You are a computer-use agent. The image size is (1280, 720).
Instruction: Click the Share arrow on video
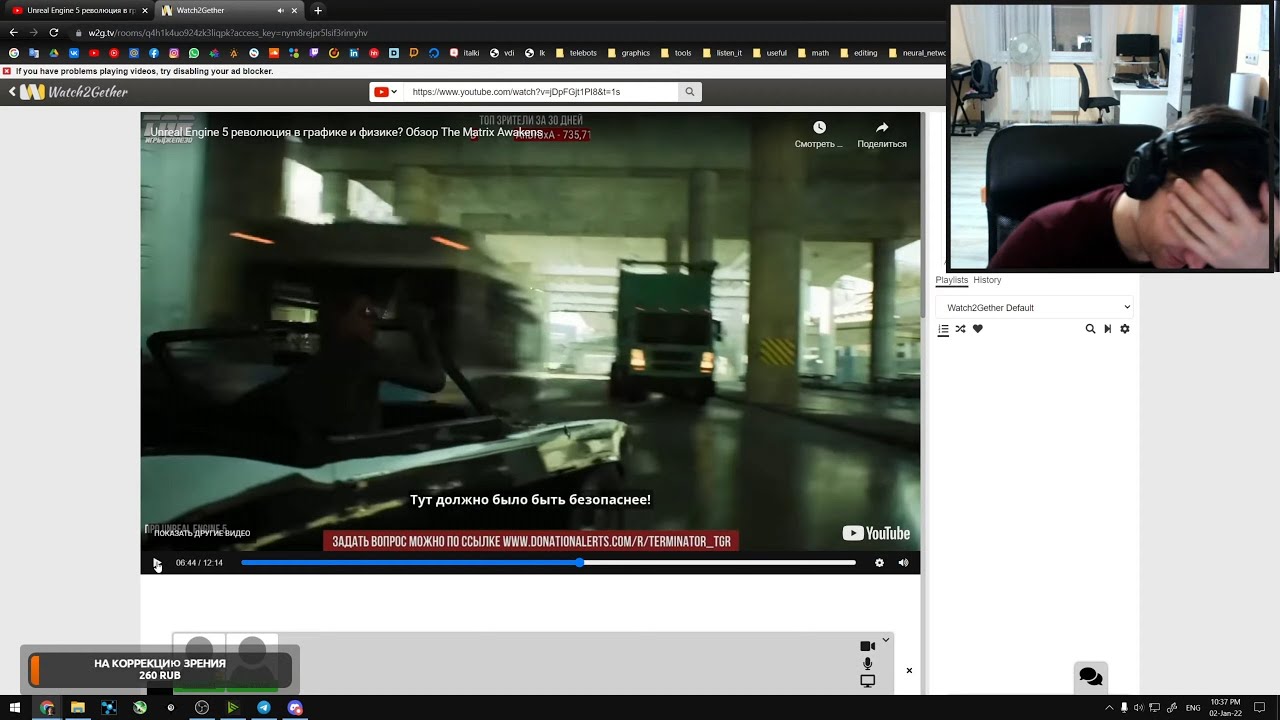[x=882, y=128]
